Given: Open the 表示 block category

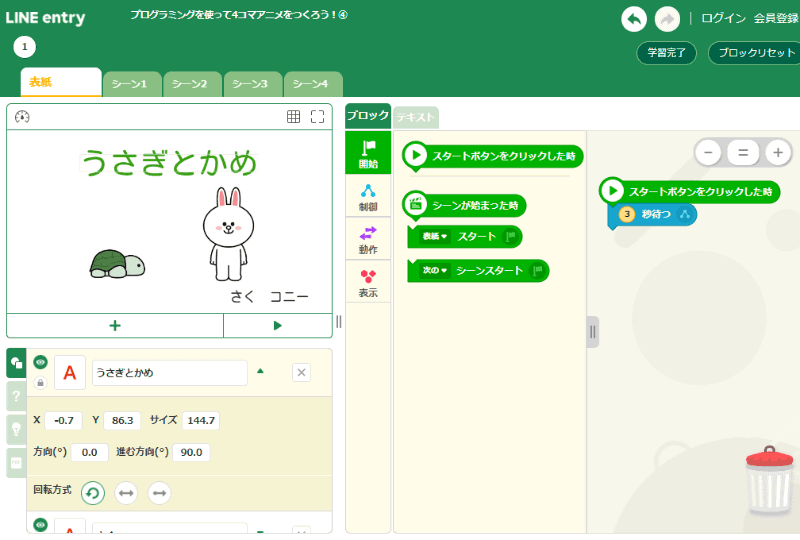Looking at the screenshot, I should (x=368, y=282).
